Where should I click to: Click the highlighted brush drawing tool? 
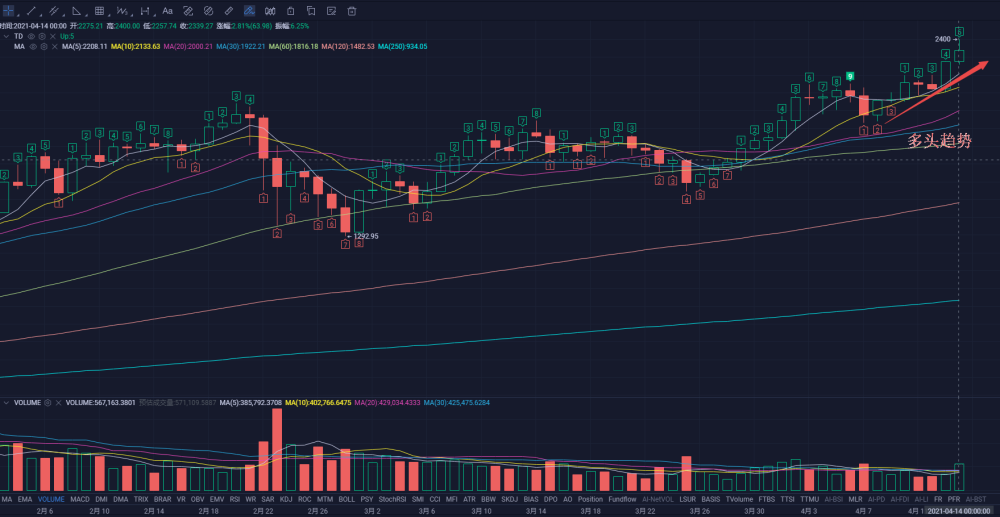(249, 11)
